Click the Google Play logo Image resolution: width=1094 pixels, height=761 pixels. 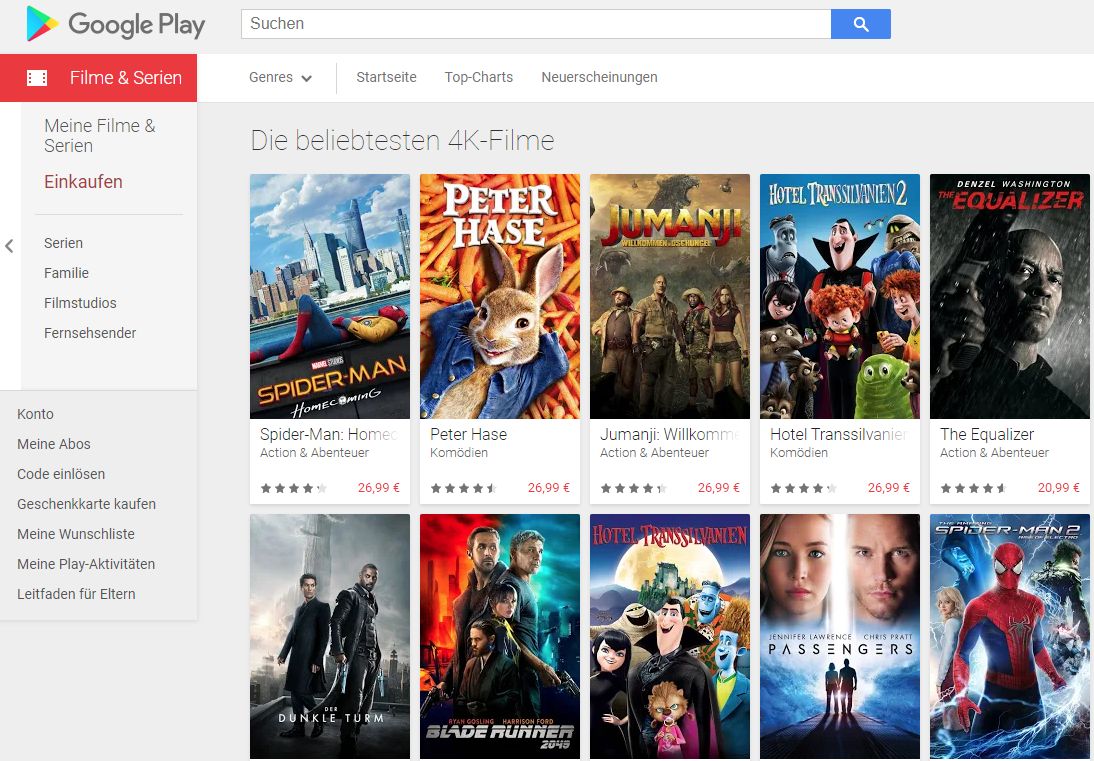click(116, 24)
